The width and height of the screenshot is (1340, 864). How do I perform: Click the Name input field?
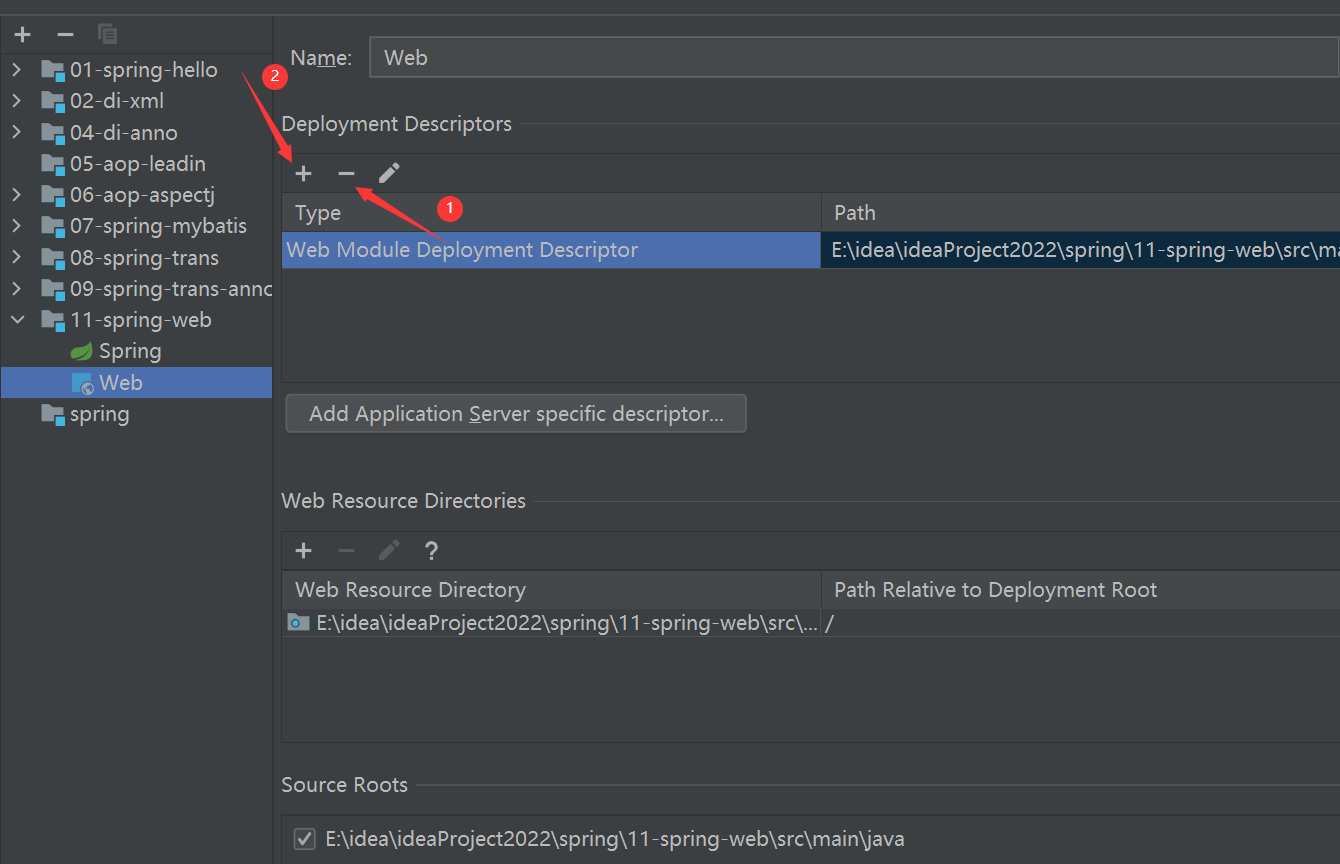pyautogui.click(x=854, y=58)
